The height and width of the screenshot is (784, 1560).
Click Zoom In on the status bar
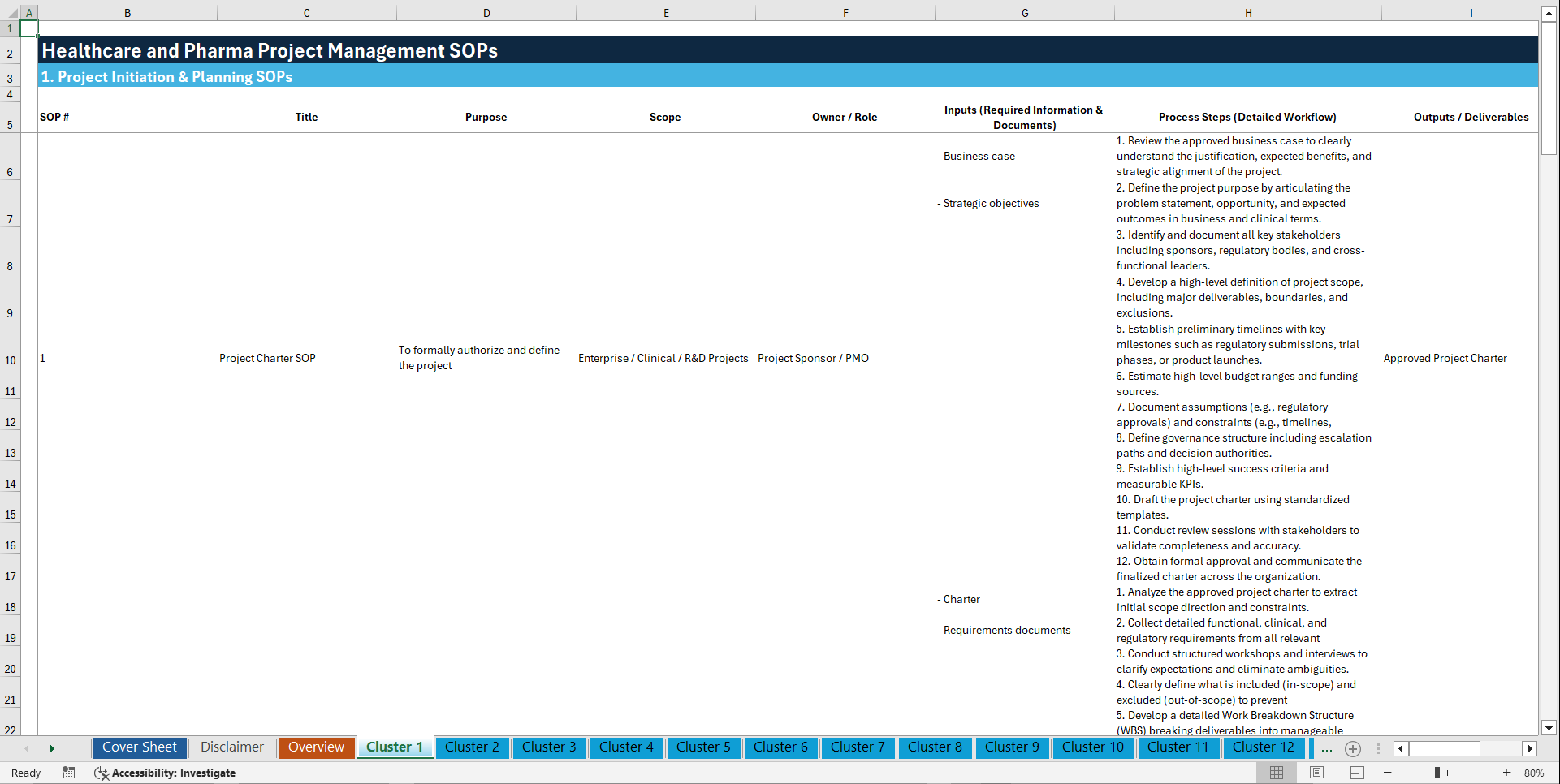[x=1507, y=773]
